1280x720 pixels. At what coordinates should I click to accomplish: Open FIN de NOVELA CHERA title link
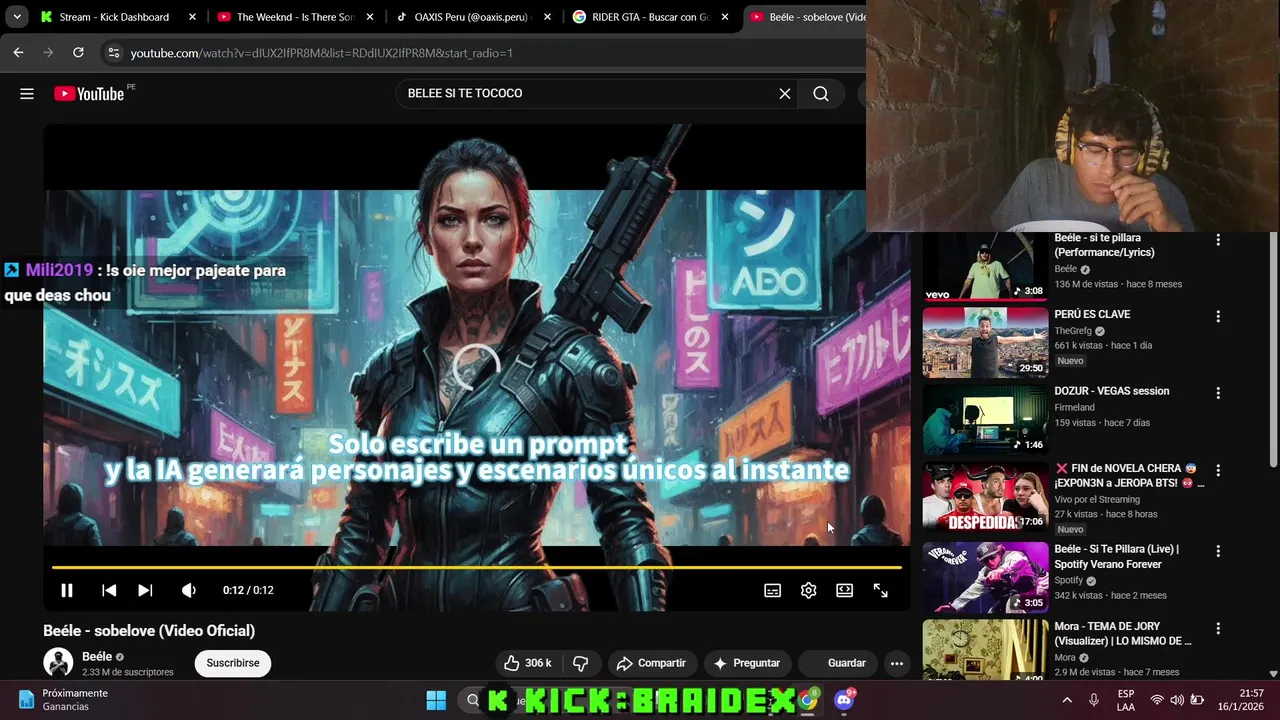[1129, 476]
